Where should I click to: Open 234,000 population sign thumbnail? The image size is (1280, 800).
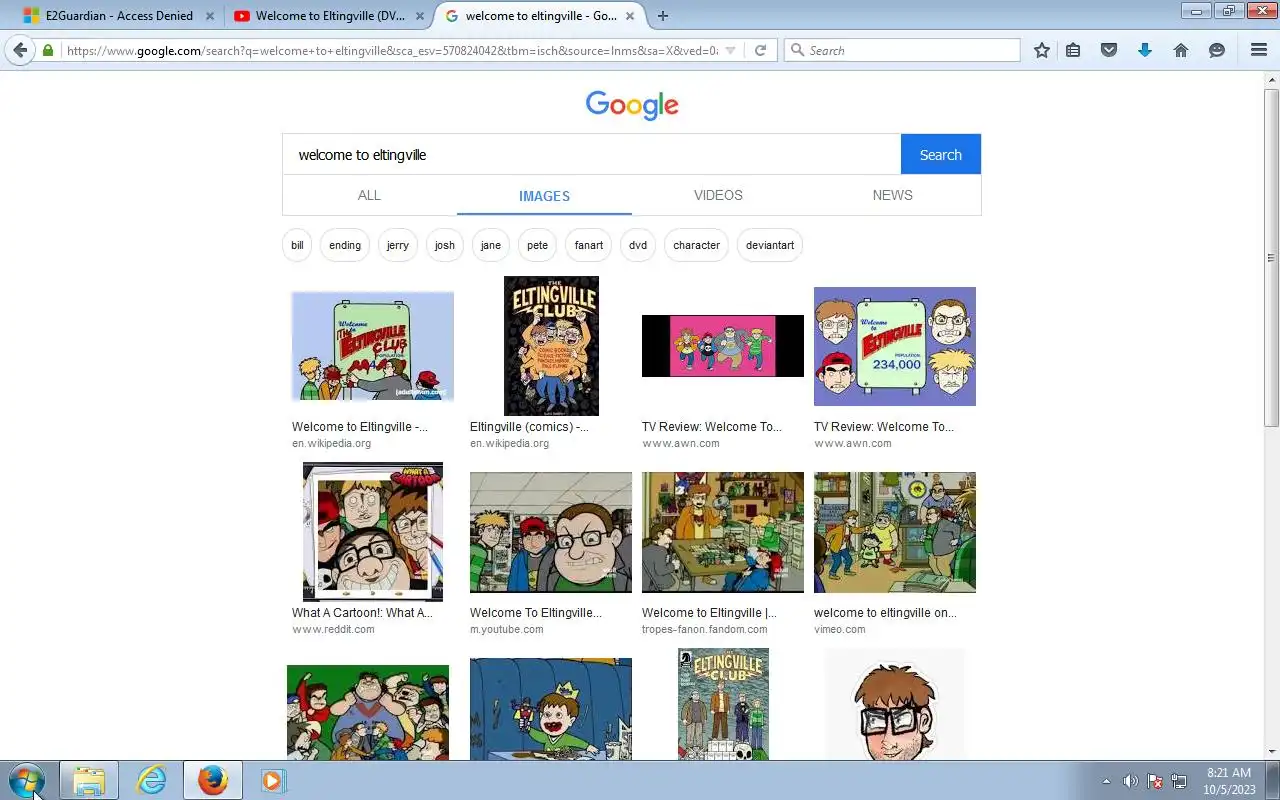895,346
